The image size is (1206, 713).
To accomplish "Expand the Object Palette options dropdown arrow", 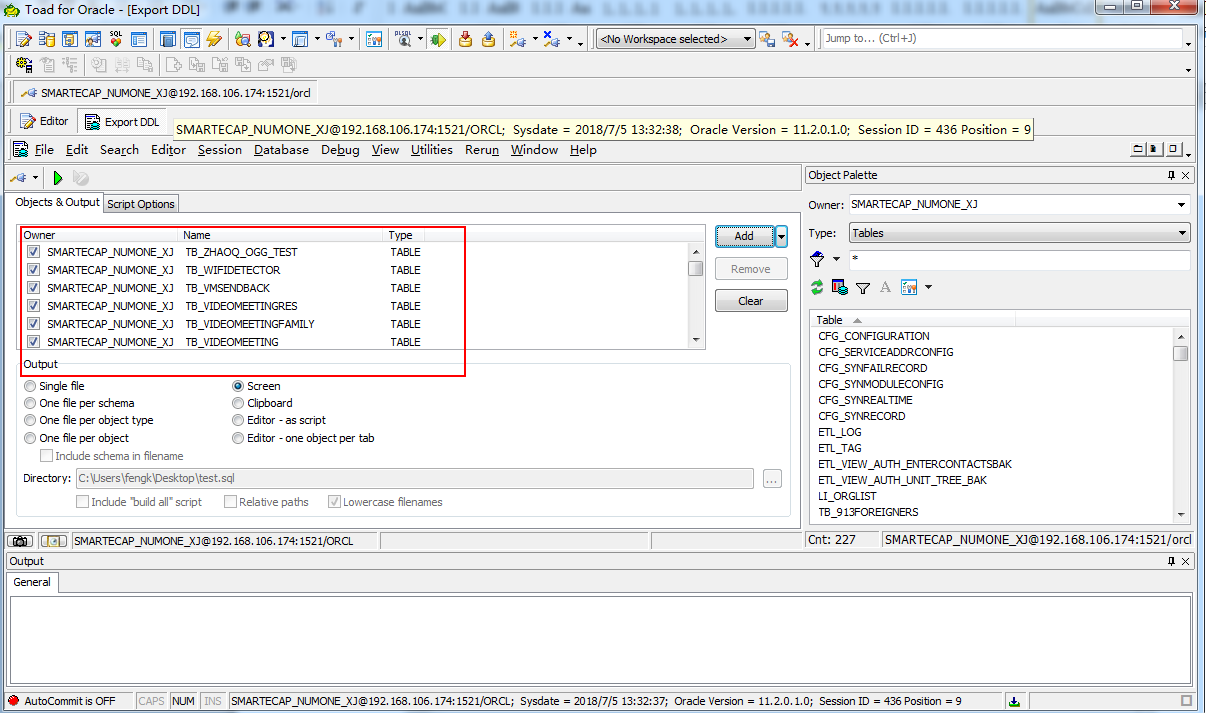I will pos(929,287).
